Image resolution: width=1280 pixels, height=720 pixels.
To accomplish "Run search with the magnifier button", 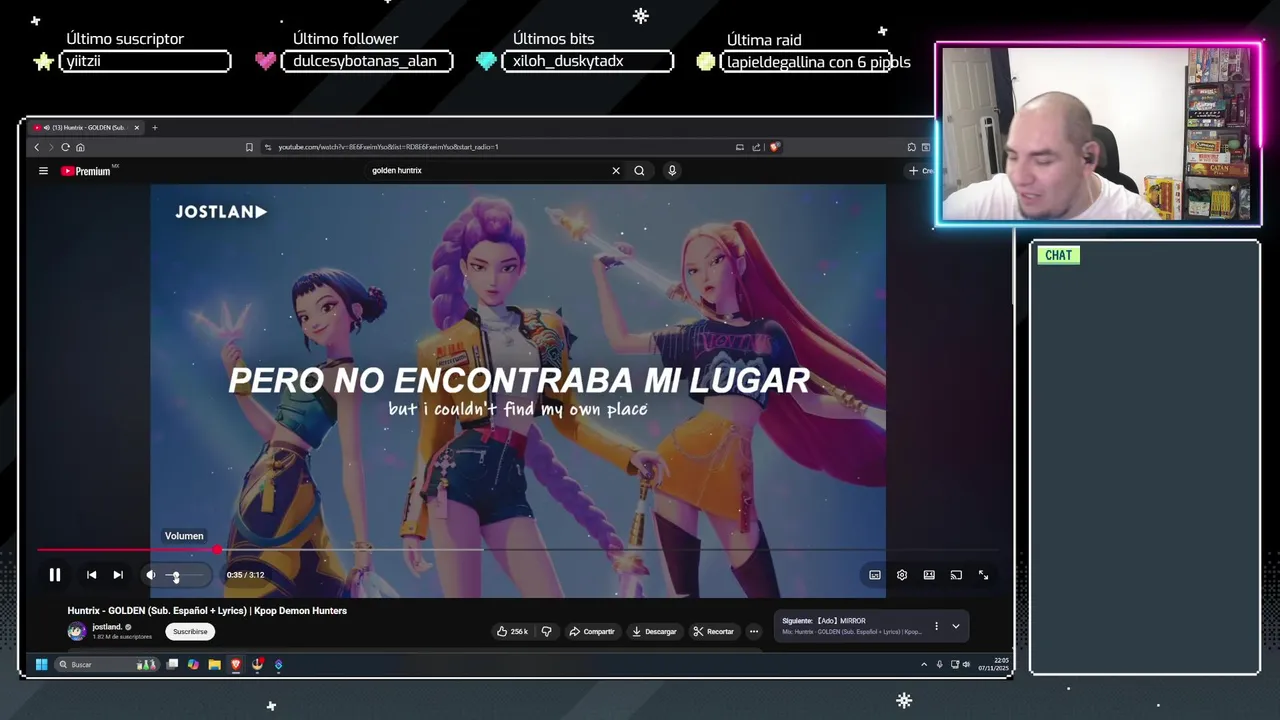I will pyautogui.click(x=639, y=171).
